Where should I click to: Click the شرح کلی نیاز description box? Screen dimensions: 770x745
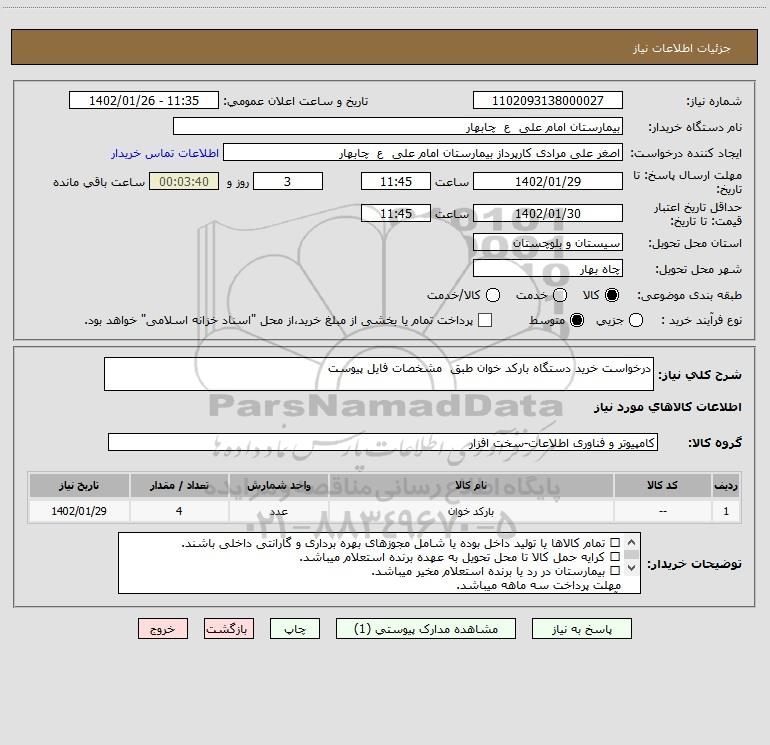tap(379, 374)
